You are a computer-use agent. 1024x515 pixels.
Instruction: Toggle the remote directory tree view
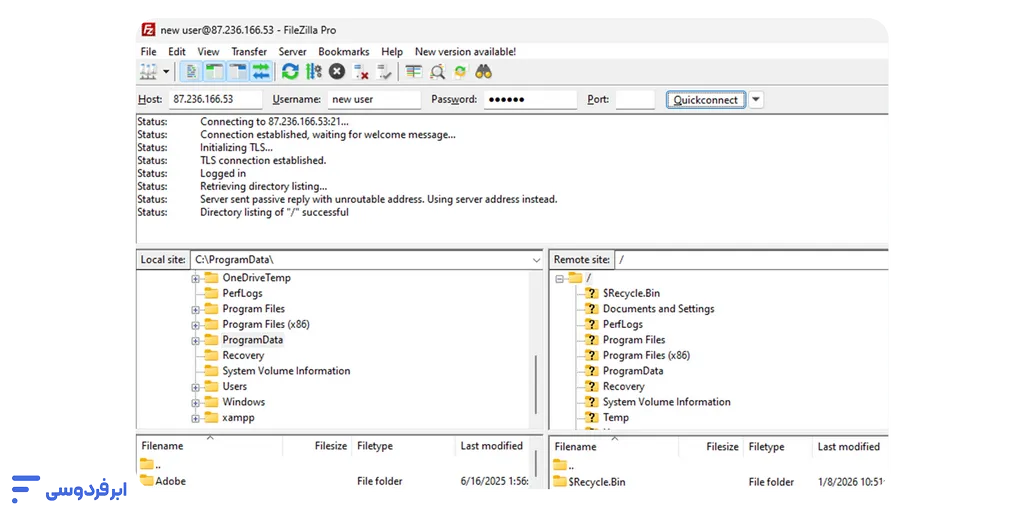pyautogui.click(x=238, y=72)
